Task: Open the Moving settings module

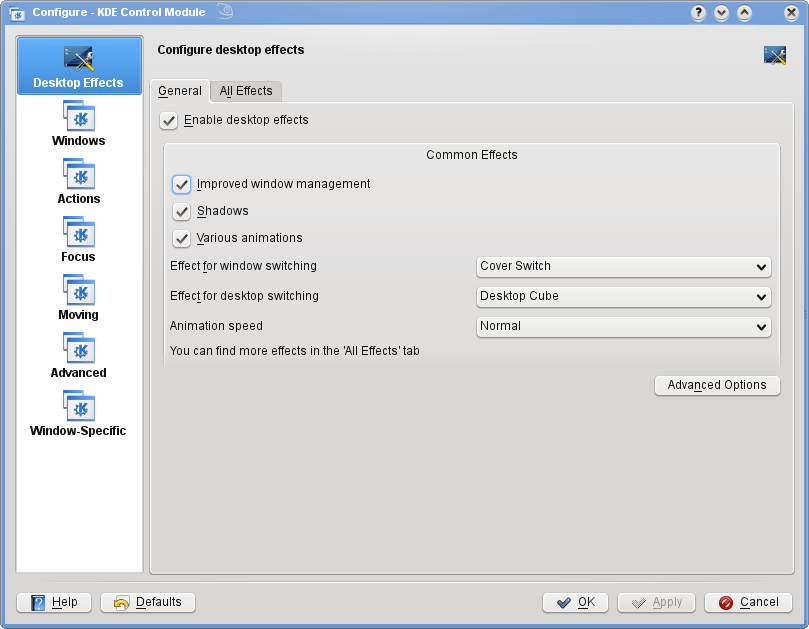Action: pos(78,298)
